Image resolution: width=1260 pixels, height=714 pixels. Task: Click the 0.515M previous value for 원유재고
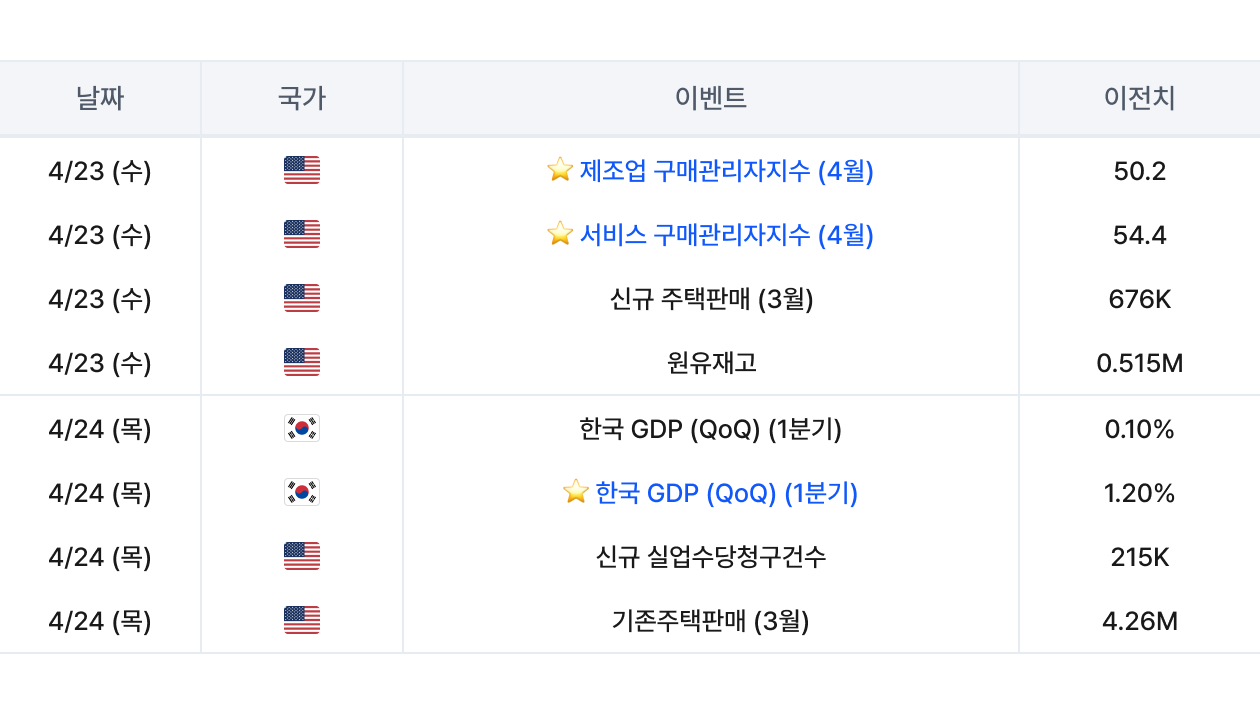(1140, 363)
